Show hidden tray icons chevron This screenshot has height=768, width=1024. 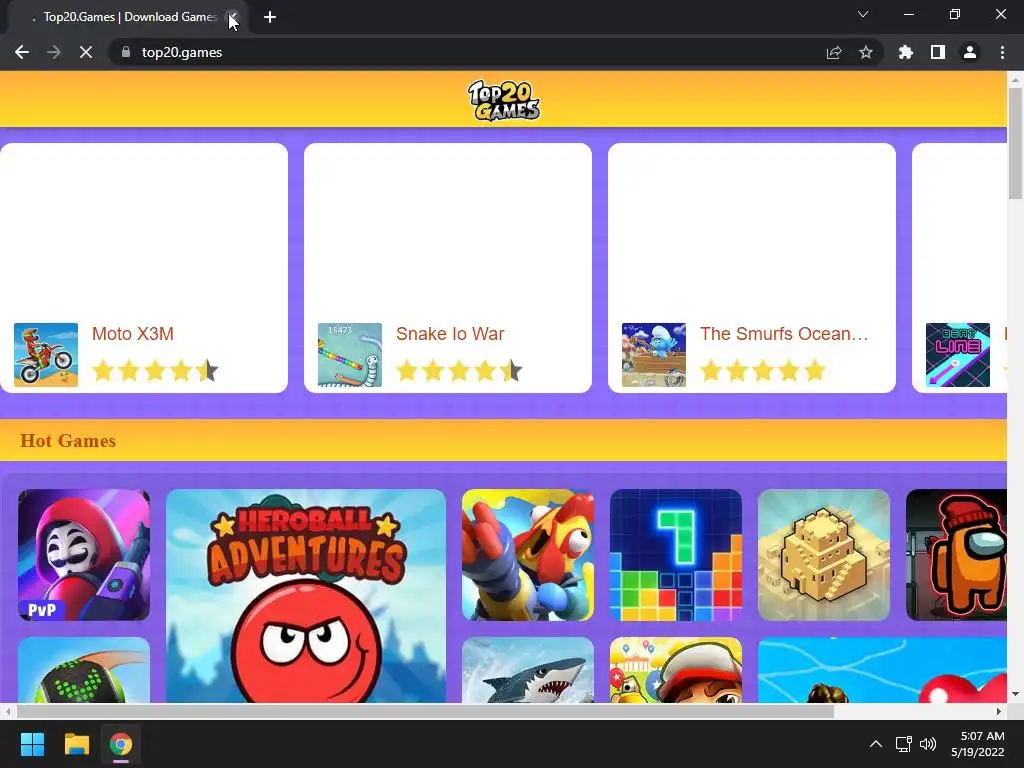point(876,744)
